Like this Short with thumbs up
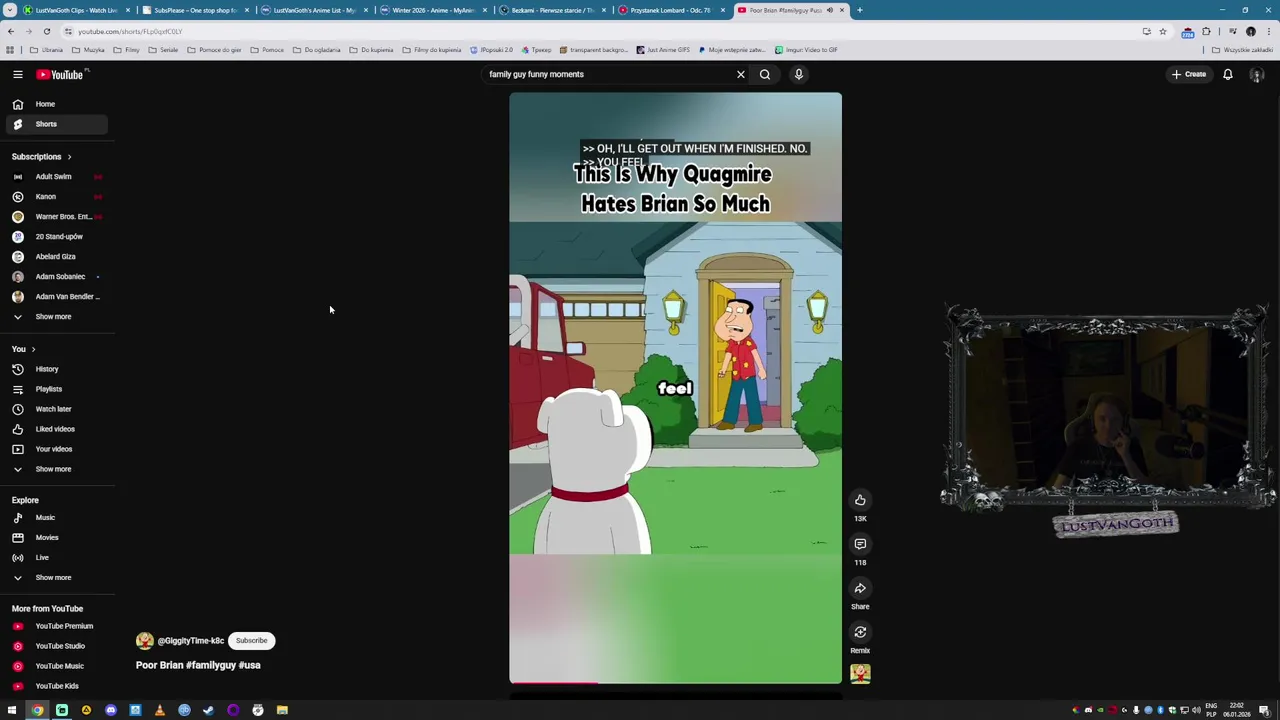Viewport: 1280px width, 720px height. point(860,500)
